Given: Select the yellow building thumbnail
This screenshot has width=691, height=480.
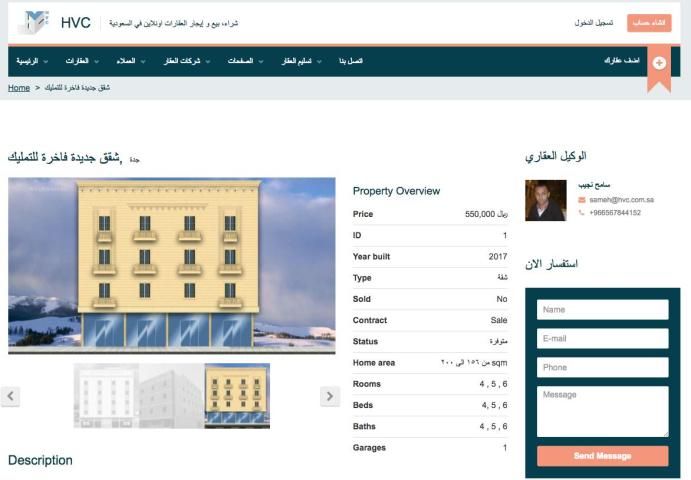Looking at the screenshot, I should click(237, 396).
